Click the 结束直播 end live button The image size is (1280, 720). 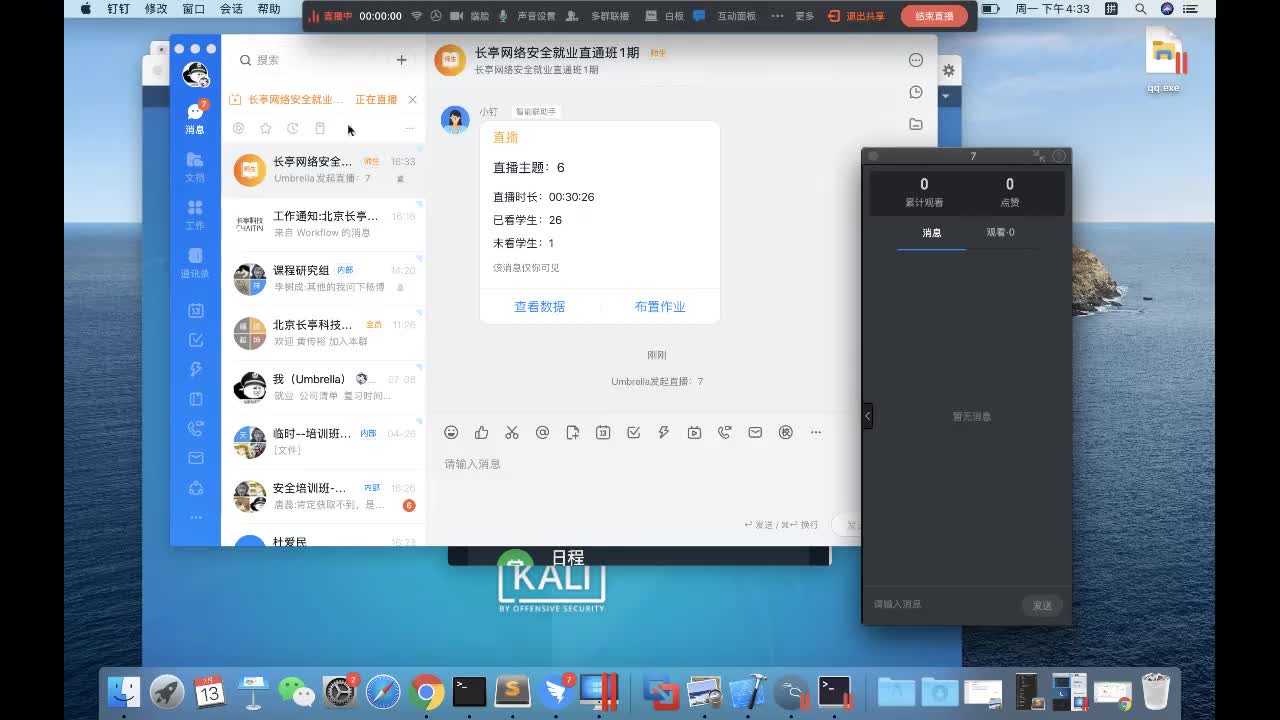pos(934,16)
